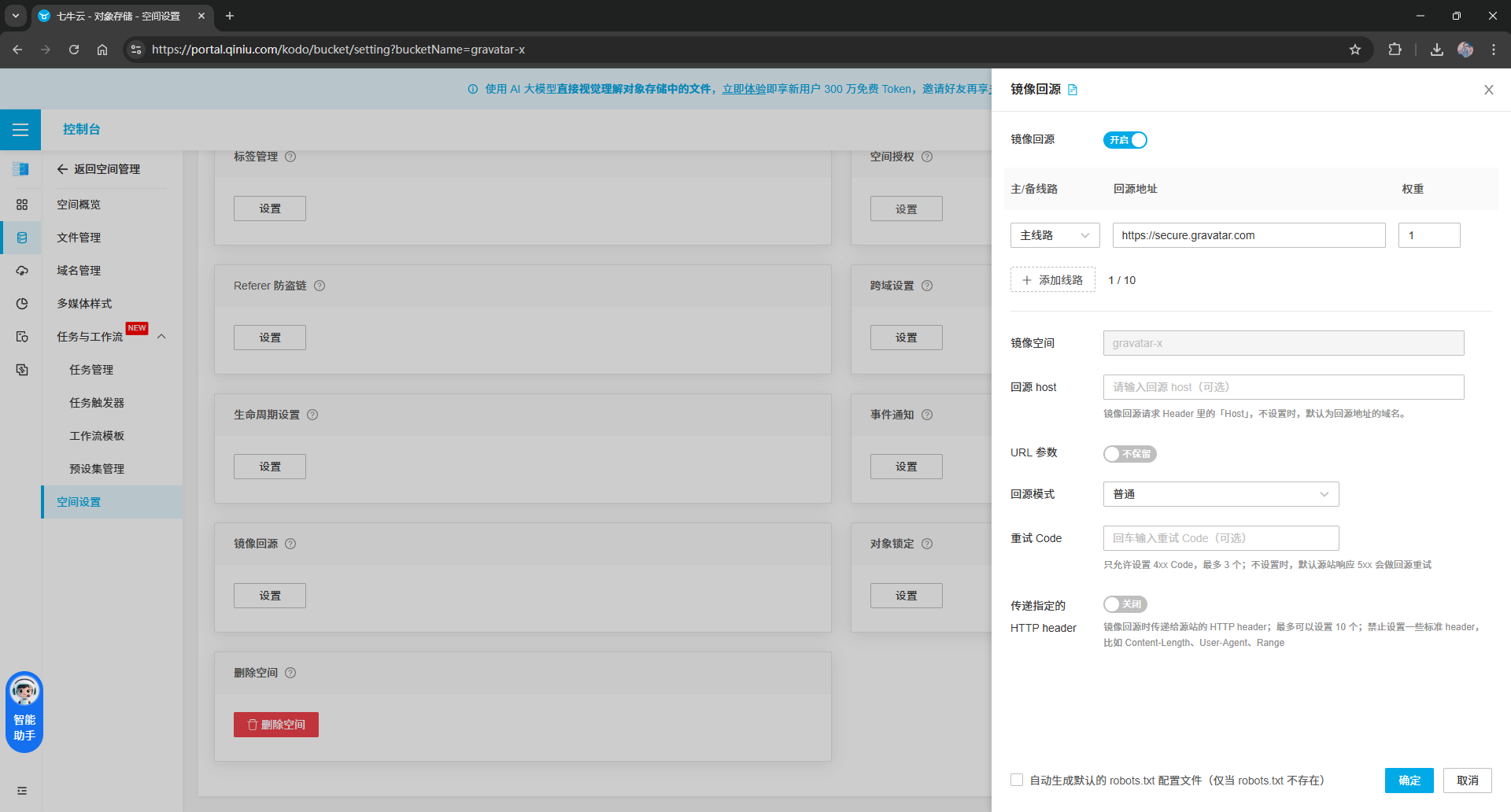
Task: Open the browser extensions puzzle icon
Action: coord(1395,50)
